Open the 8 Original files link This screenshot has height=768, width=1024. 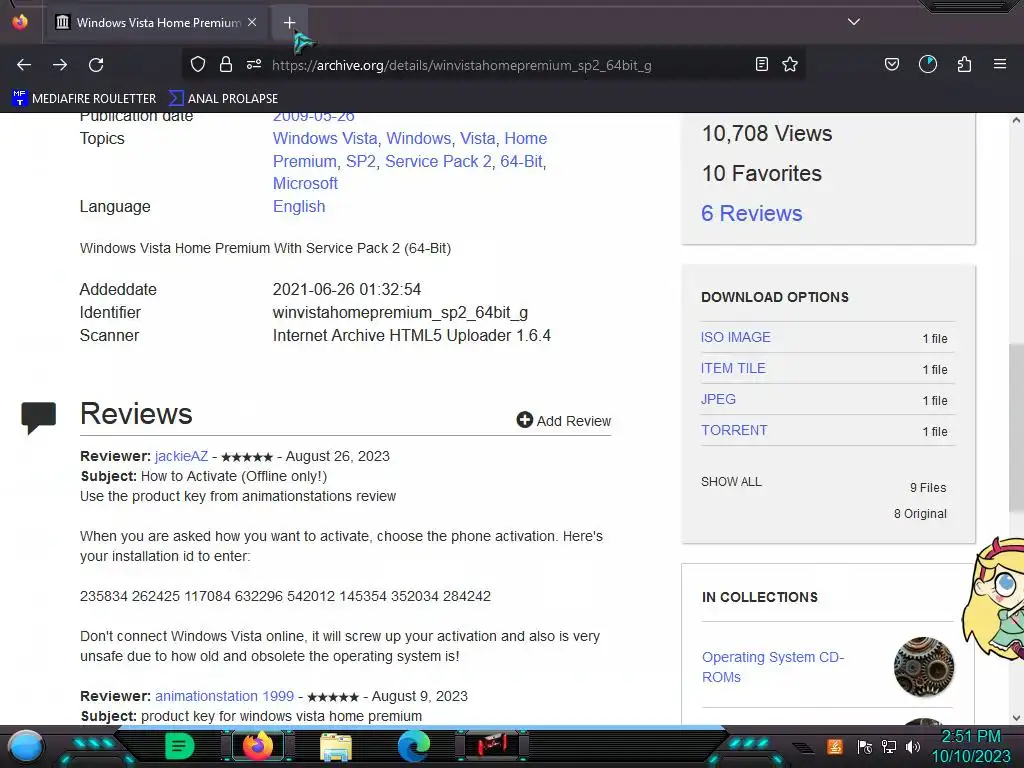(920, 514)
